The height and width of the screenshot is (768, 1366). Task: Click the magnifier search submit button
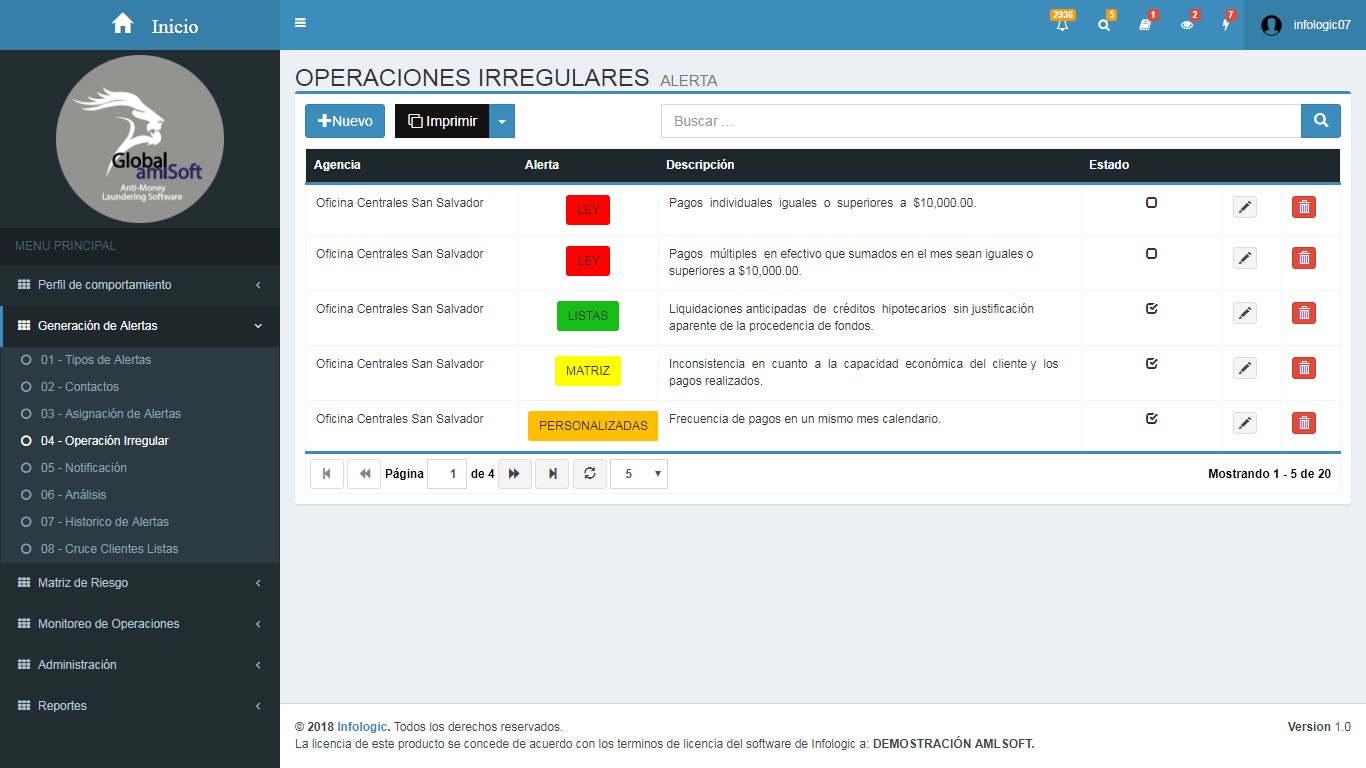(x=1320, y=121)
